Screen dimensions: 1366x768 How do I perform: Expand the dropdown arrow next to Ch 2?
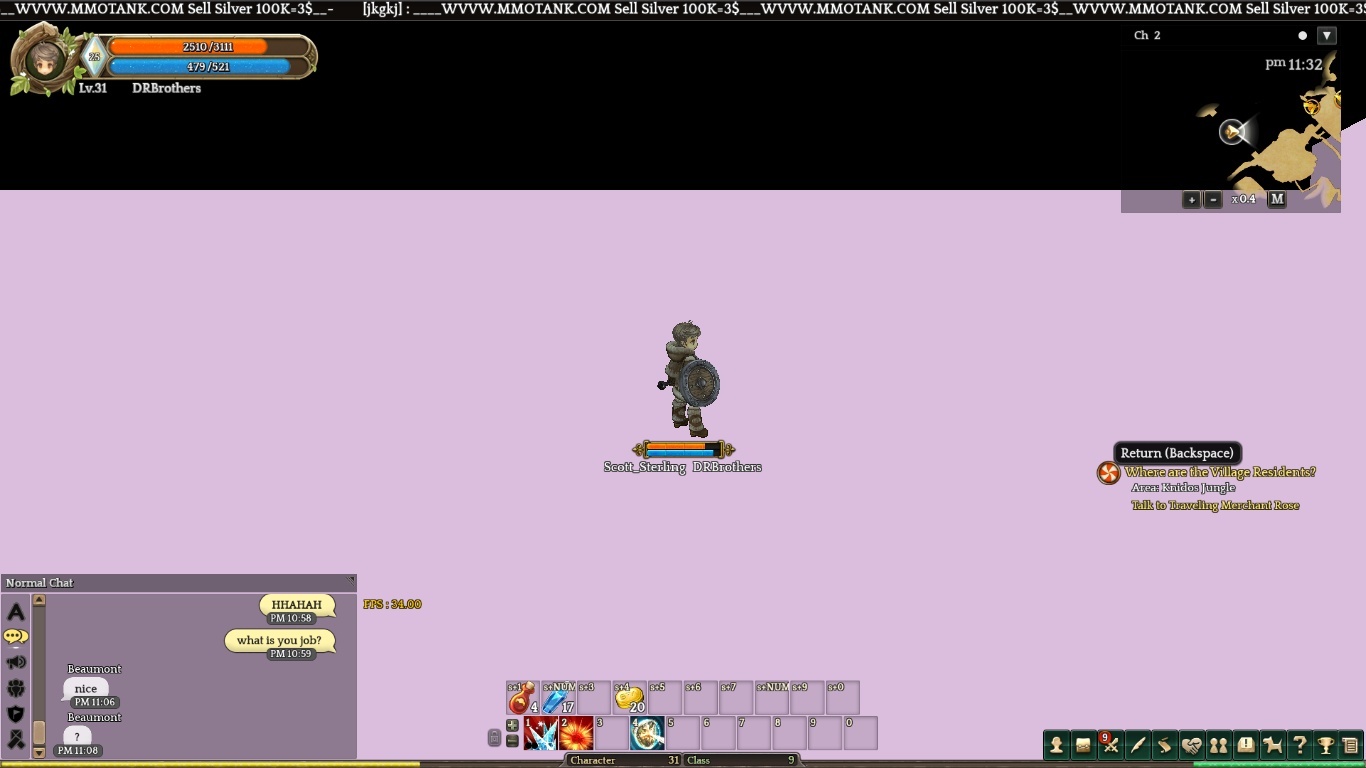click(1327, 36)
